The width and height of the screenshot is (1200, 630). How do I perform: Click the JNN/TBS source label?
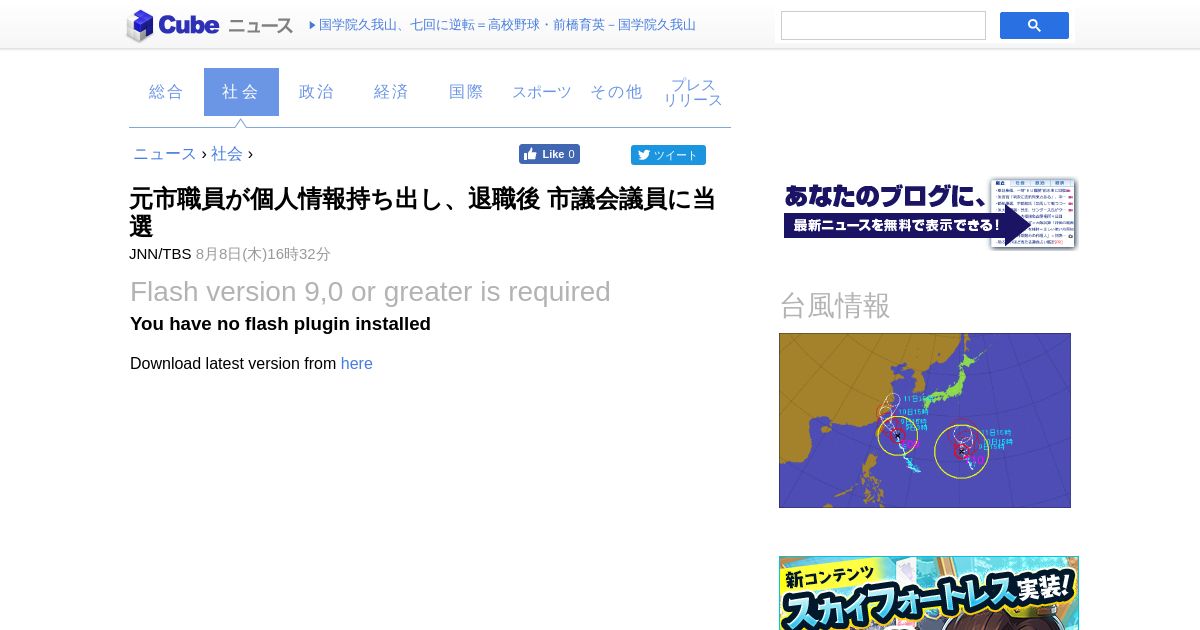[160, 254]
